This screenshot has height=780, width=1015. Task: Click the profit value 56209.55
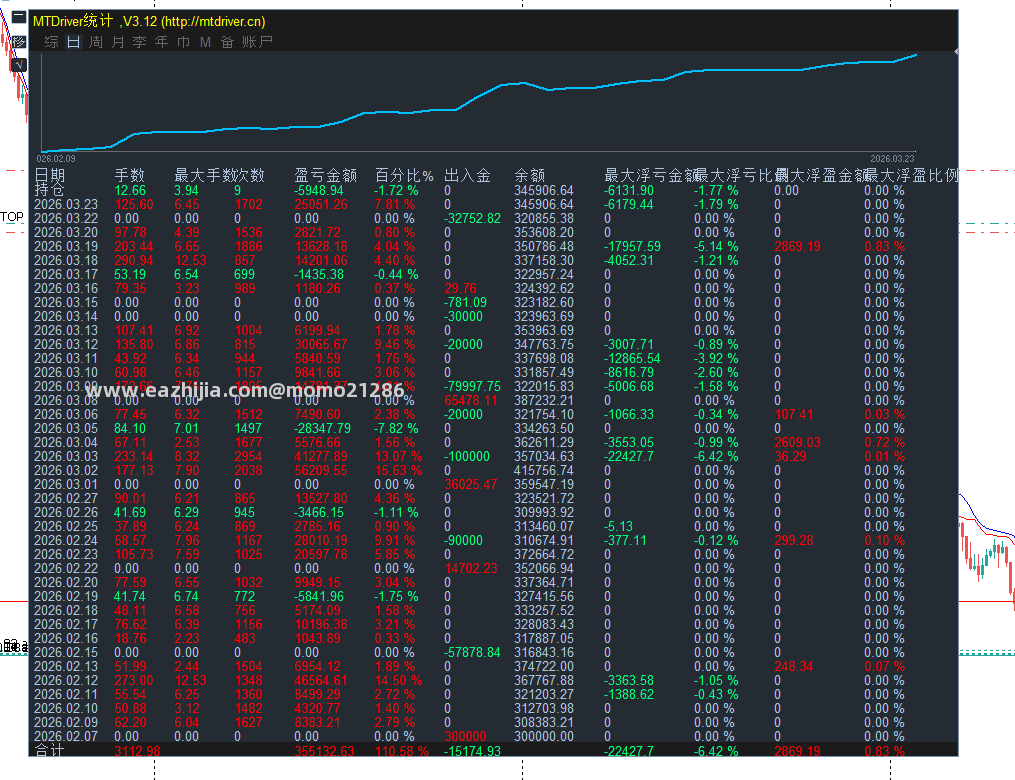(x=320, y=471)
